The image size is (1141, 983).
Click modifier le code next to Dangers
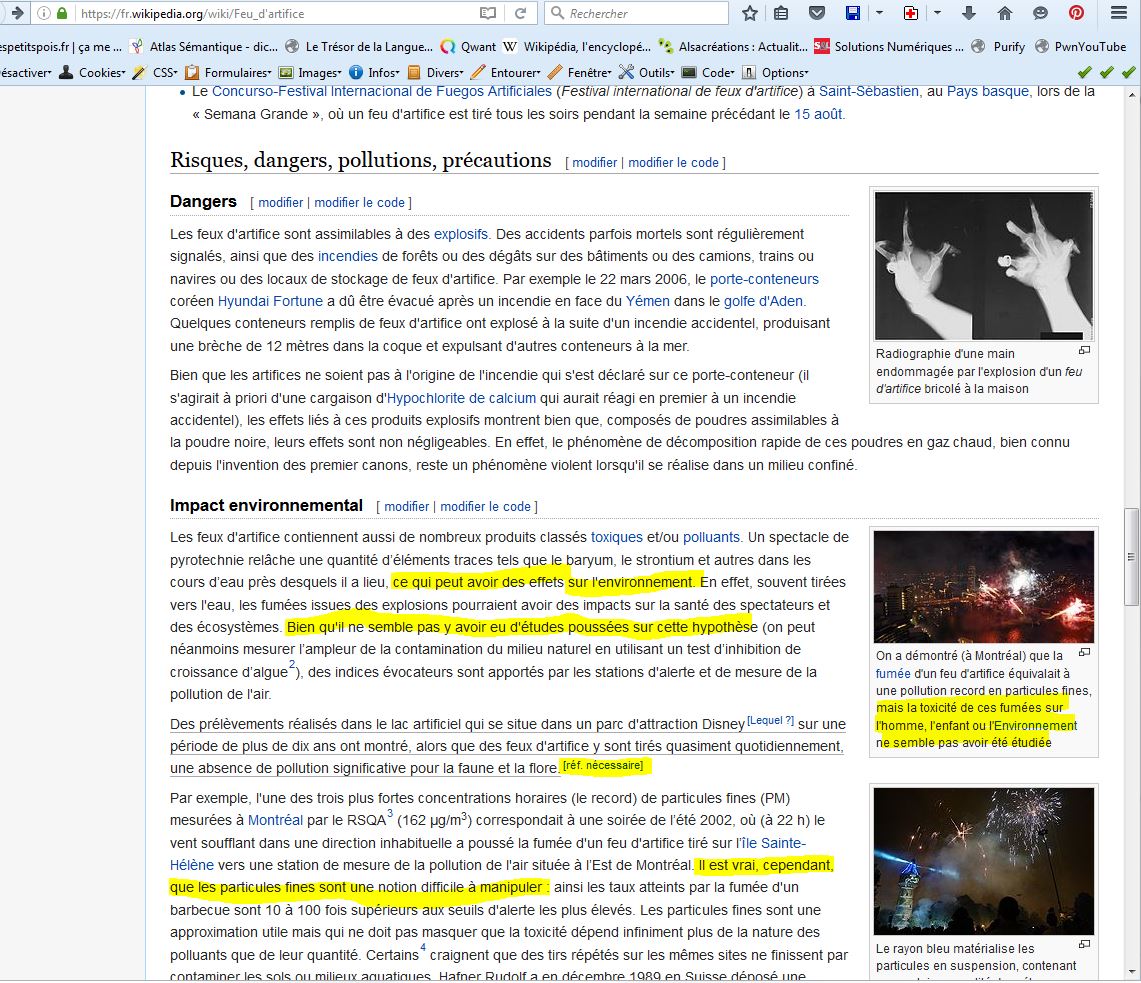click(359, 202)
